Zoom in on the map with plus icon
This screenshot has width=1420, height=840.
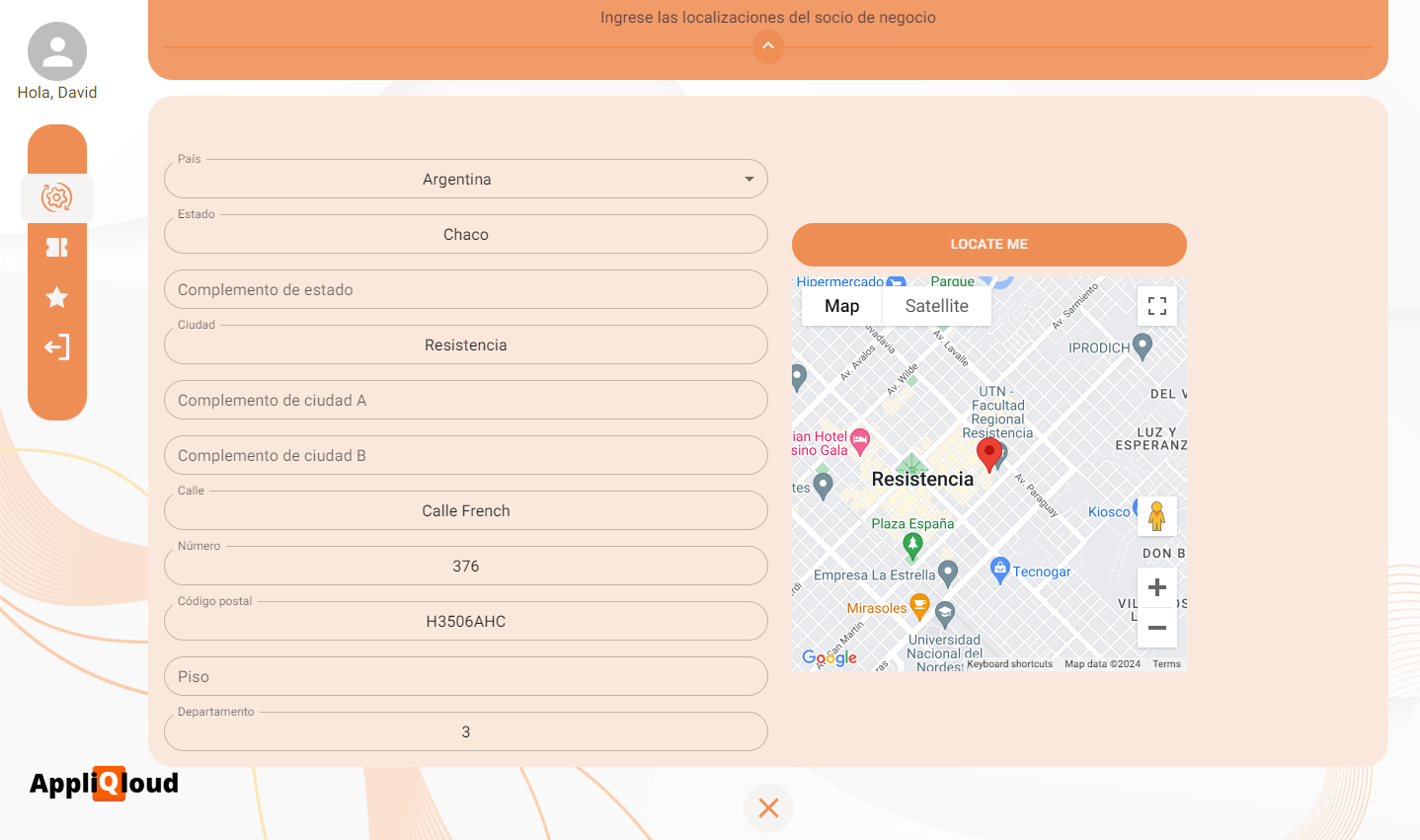point(1156,587)
